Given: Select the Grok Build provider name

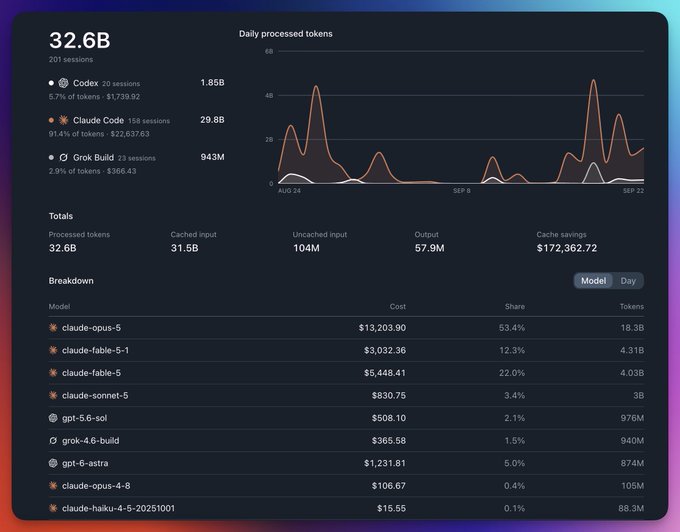Looking at the screenshot, I should click(93, 157).
